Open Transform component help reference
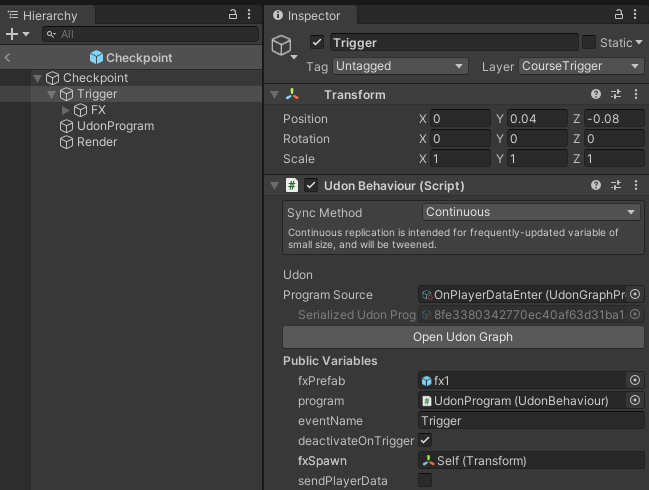 (596, 94)
